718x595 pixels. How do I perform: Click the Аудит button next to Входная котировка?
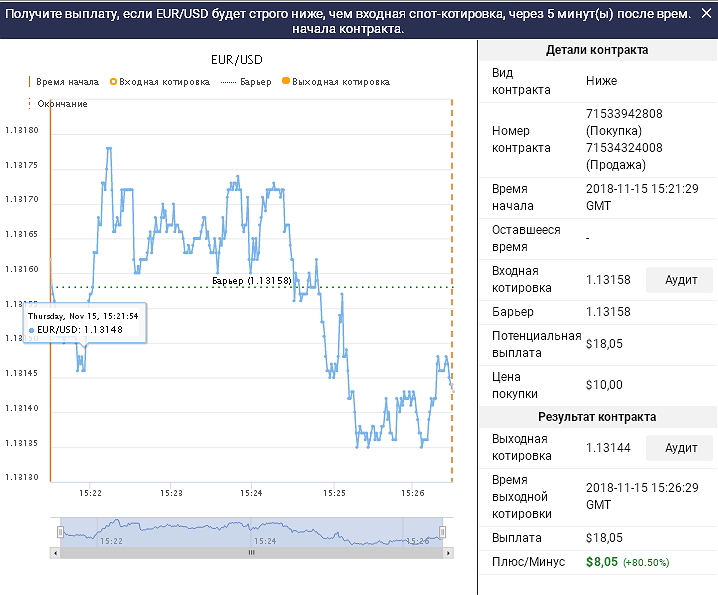coord(680,280)
